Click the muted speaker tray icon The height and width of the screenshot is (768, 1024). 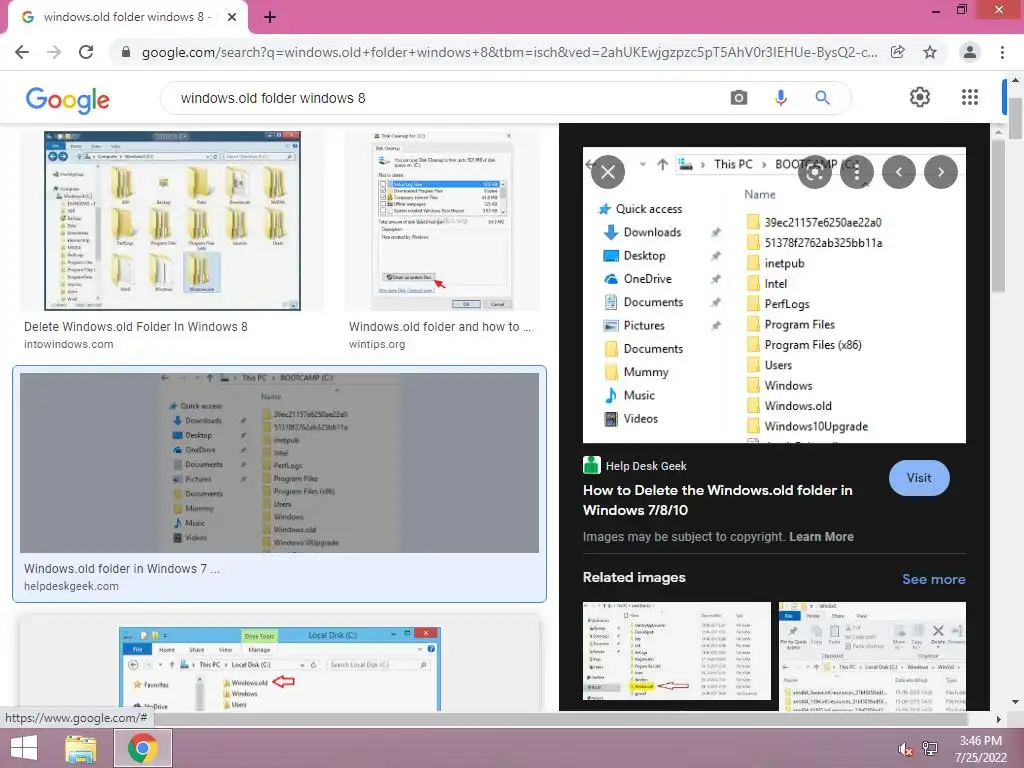pyautogui.click(x=905, y=749)
